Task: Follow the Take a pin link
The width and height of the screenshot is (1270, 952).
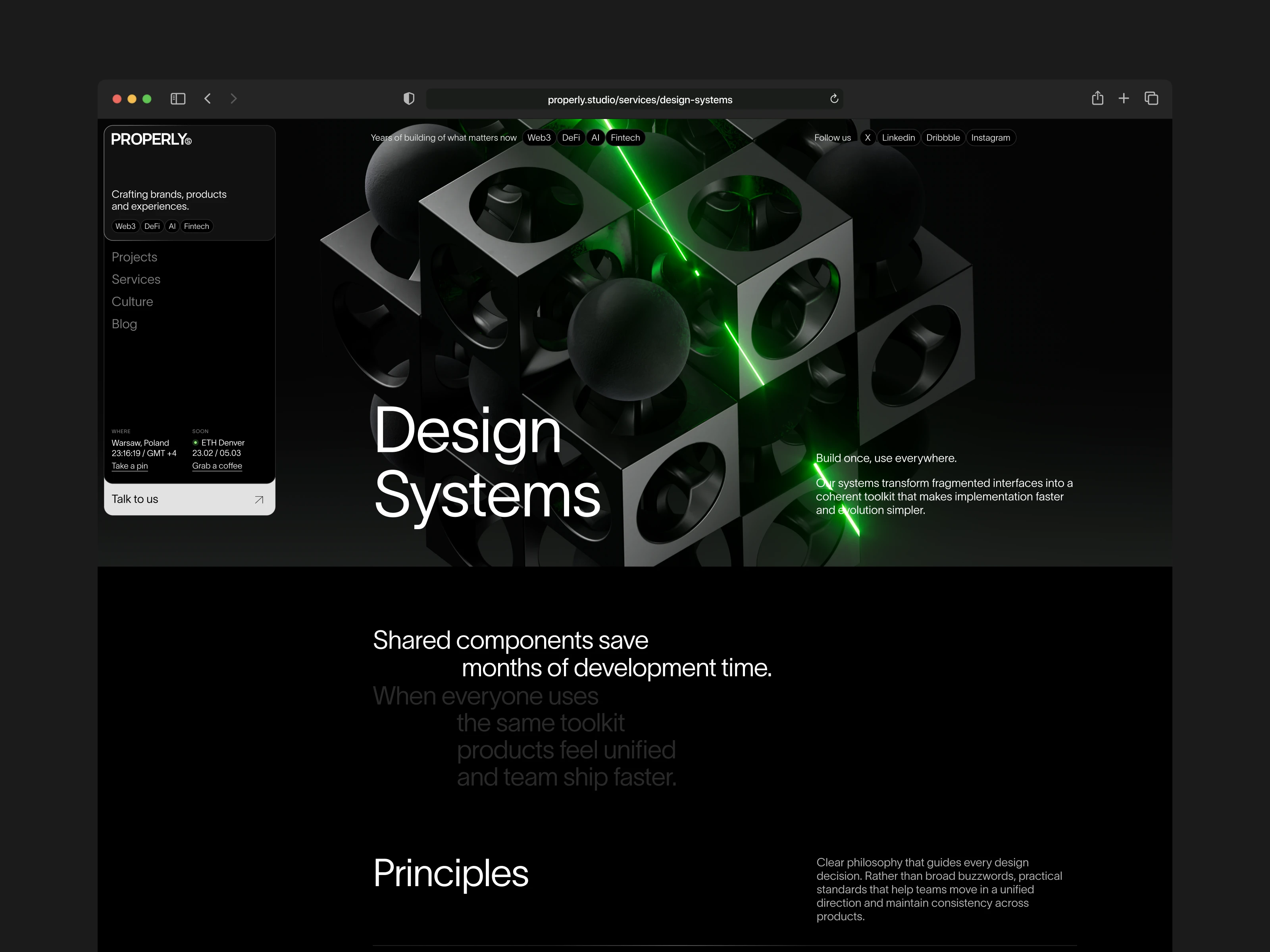Action: click(130, 466)
